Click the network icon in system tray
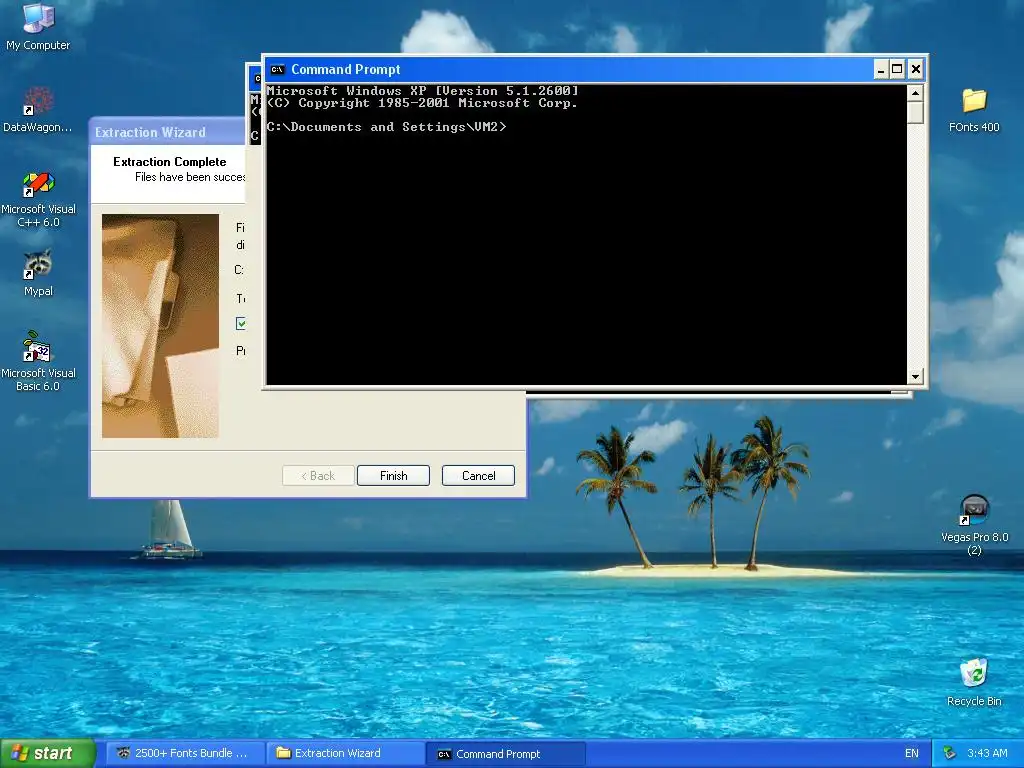Image resolution: width=1024 pixels, height=768 pixels. [950, 753]
